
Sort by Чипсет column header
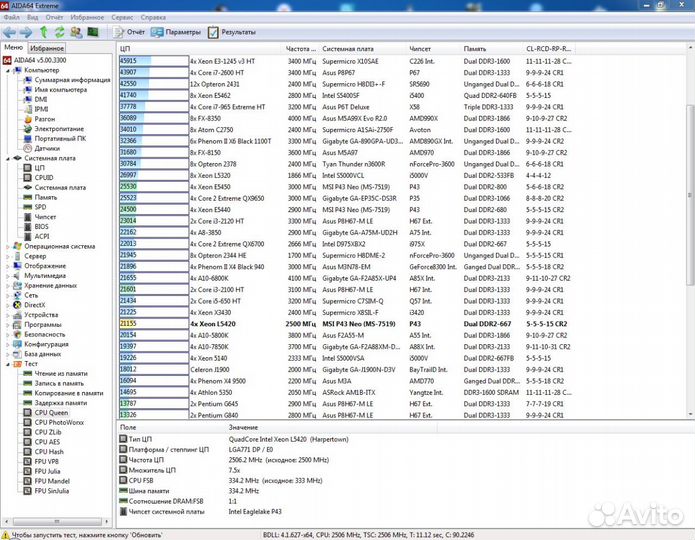point(433,49)
